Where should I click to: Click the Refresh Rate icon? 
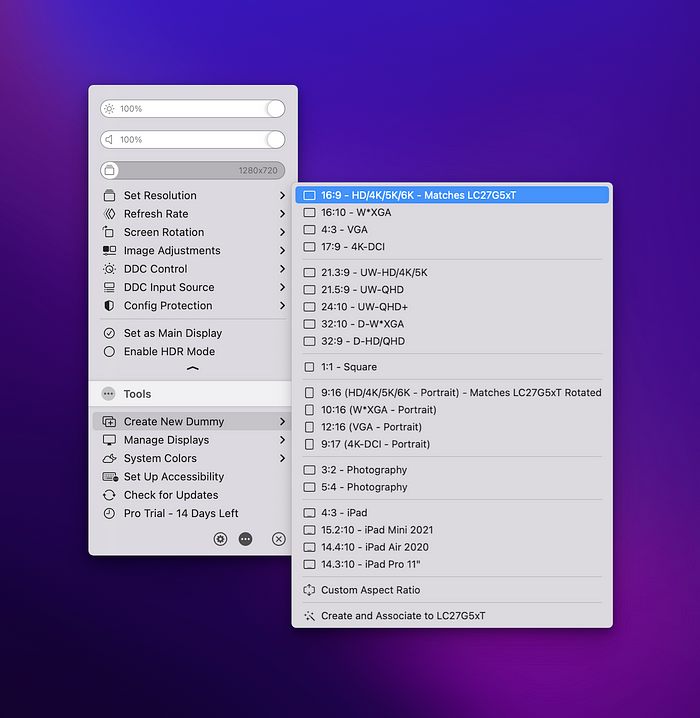(109, 214)
